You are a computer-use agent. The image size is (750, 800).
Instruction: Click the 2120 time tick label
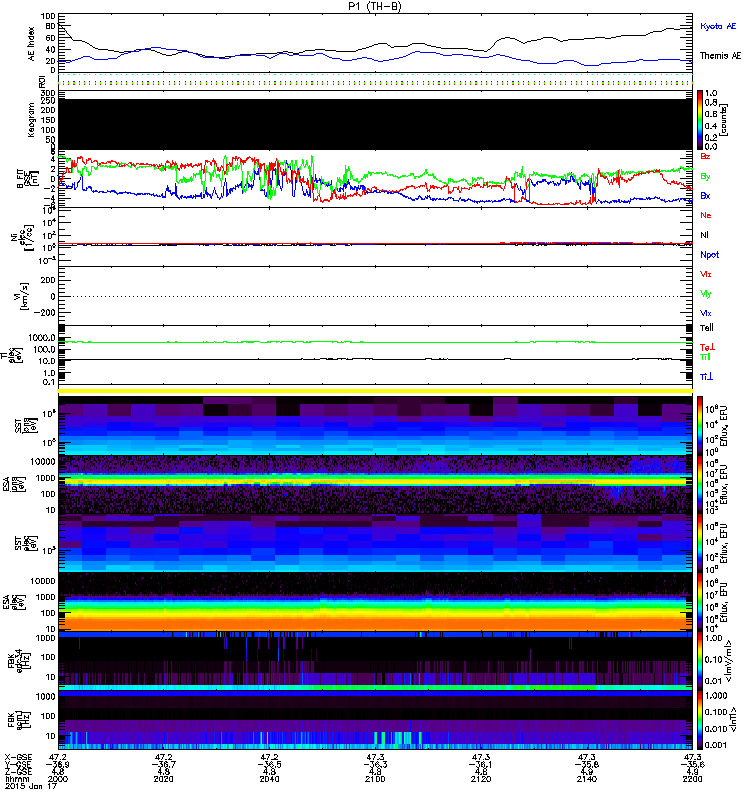(x=481, y=779)
